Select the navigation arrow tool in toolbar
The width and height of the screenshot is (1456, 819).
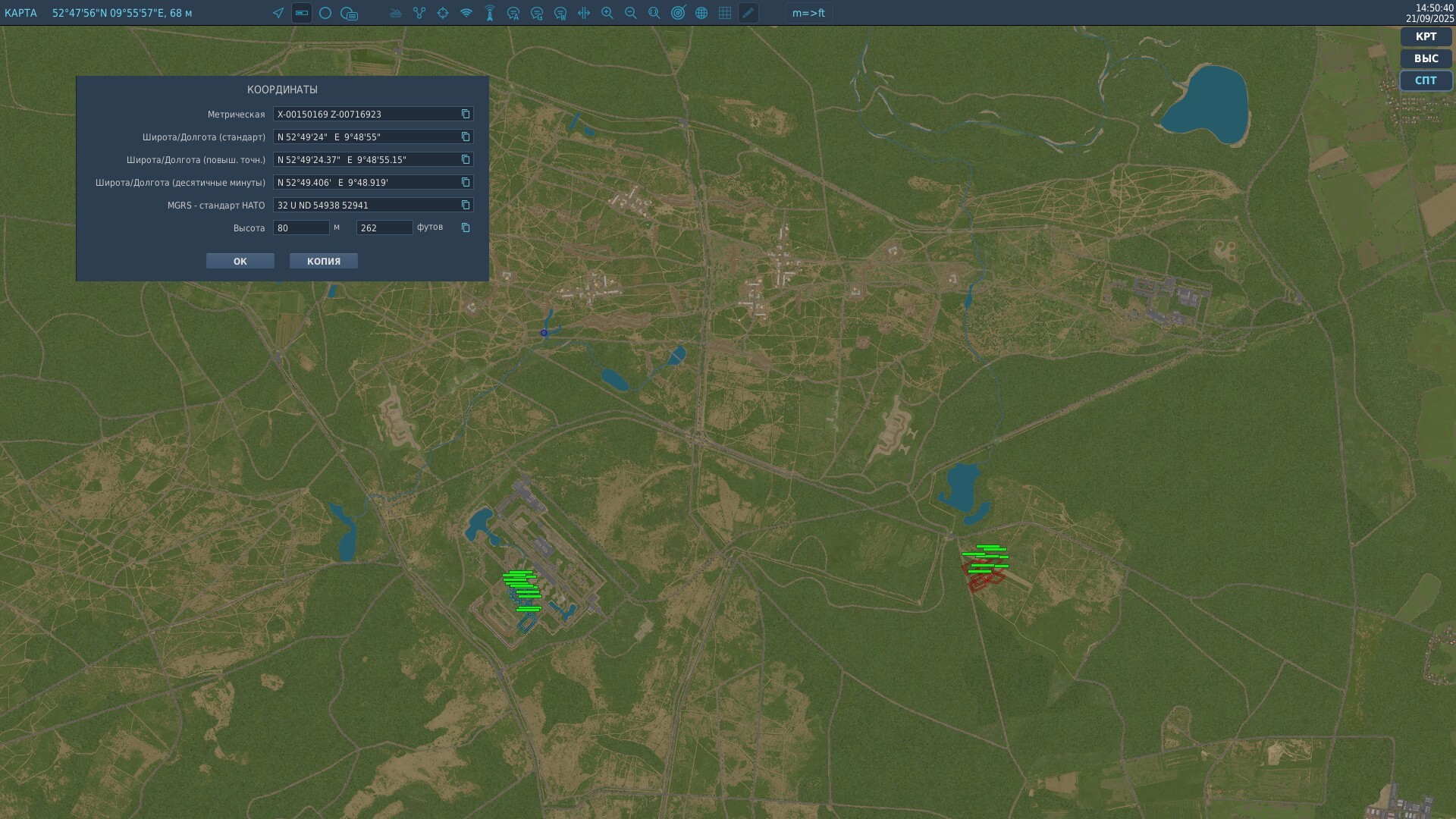(278, 13)
